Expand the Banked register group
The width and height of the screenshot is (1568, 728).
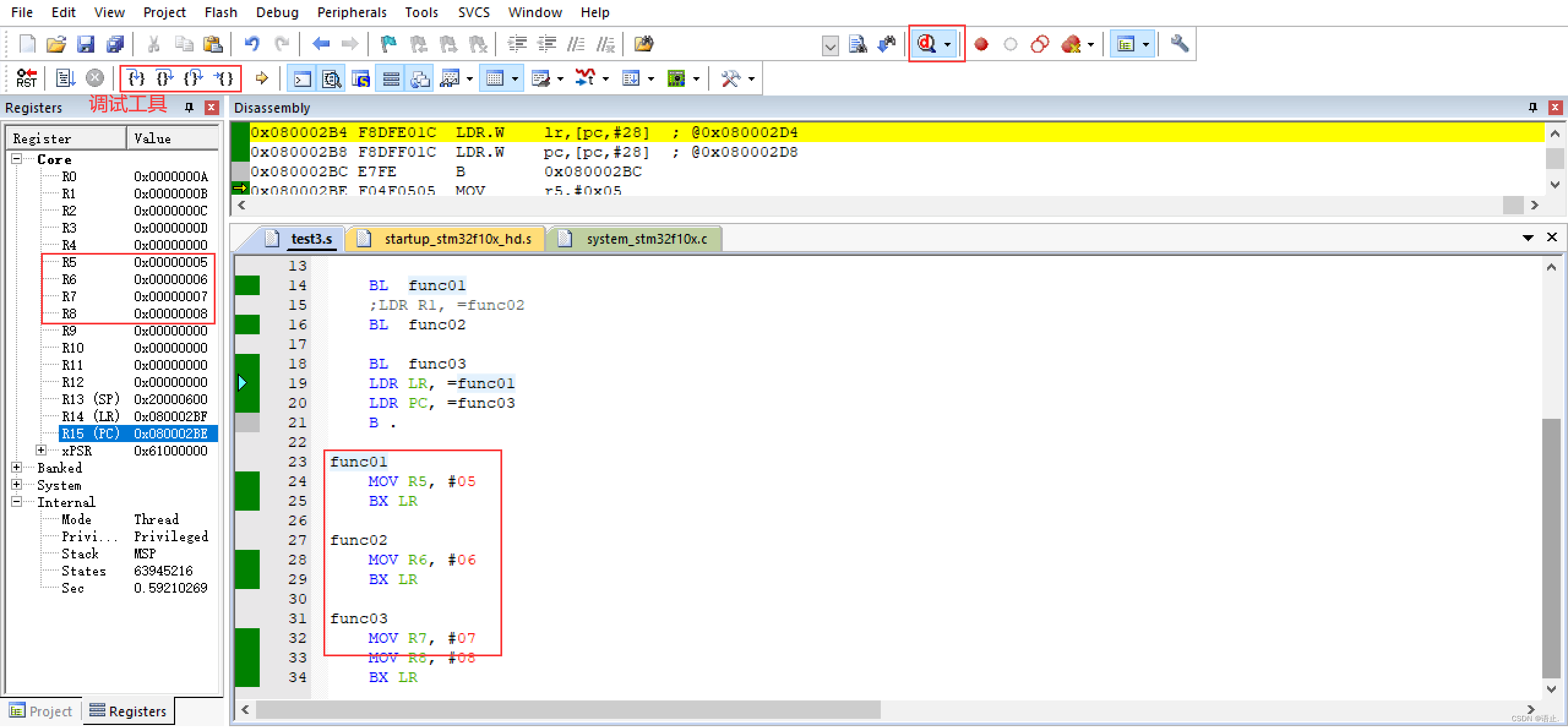click(x=17, y=468)
